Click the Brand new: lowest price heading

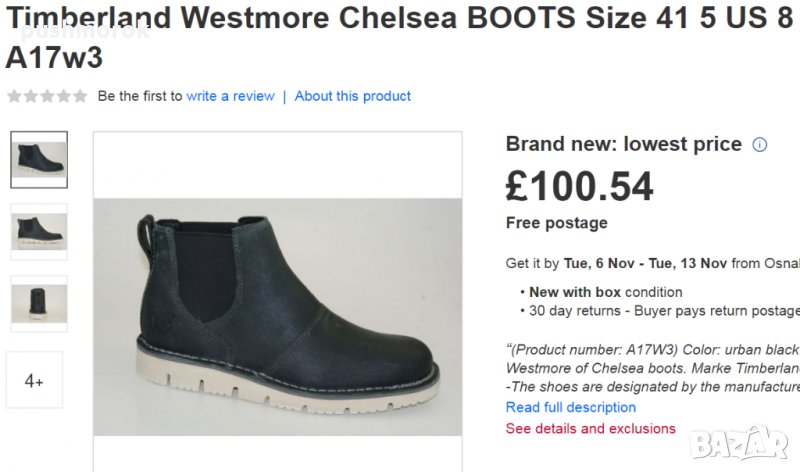[x=623, y=144]
